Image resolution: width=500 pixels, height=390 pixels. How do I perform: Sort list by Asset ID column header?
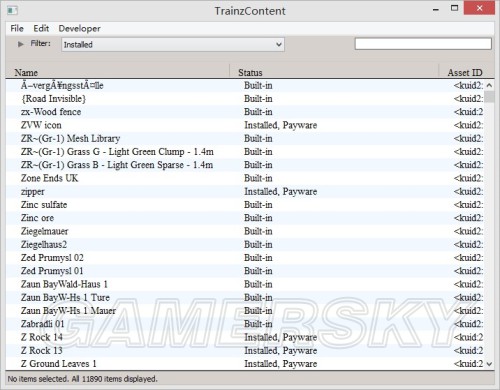coord(466,72)
